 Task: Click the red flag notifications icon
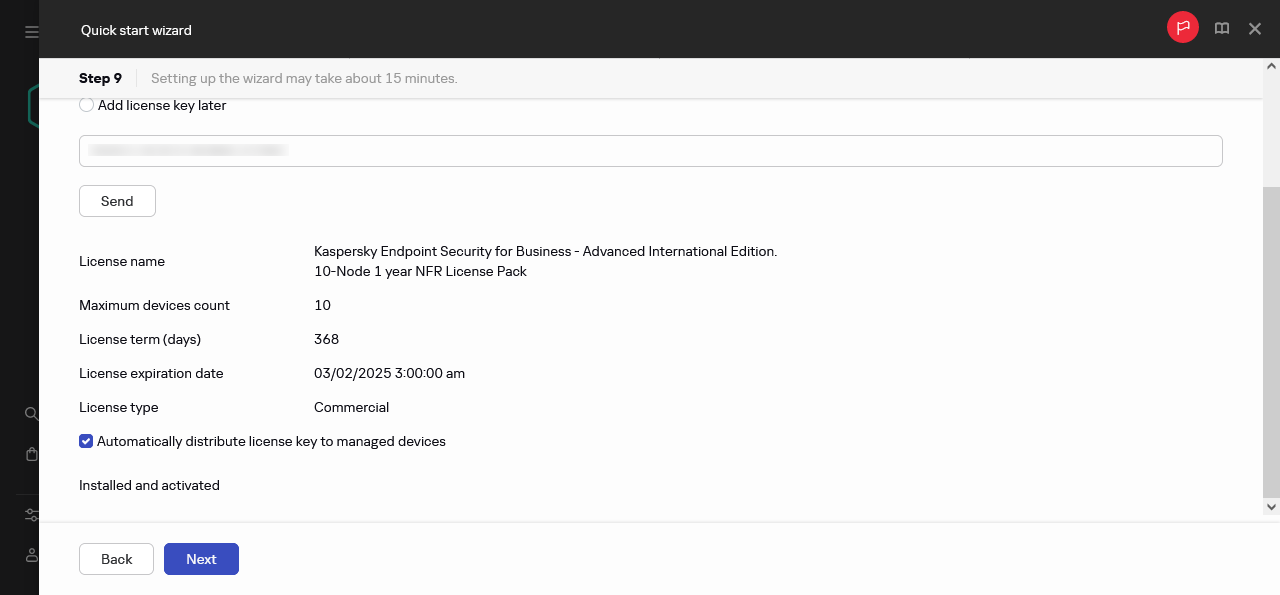1183,28
